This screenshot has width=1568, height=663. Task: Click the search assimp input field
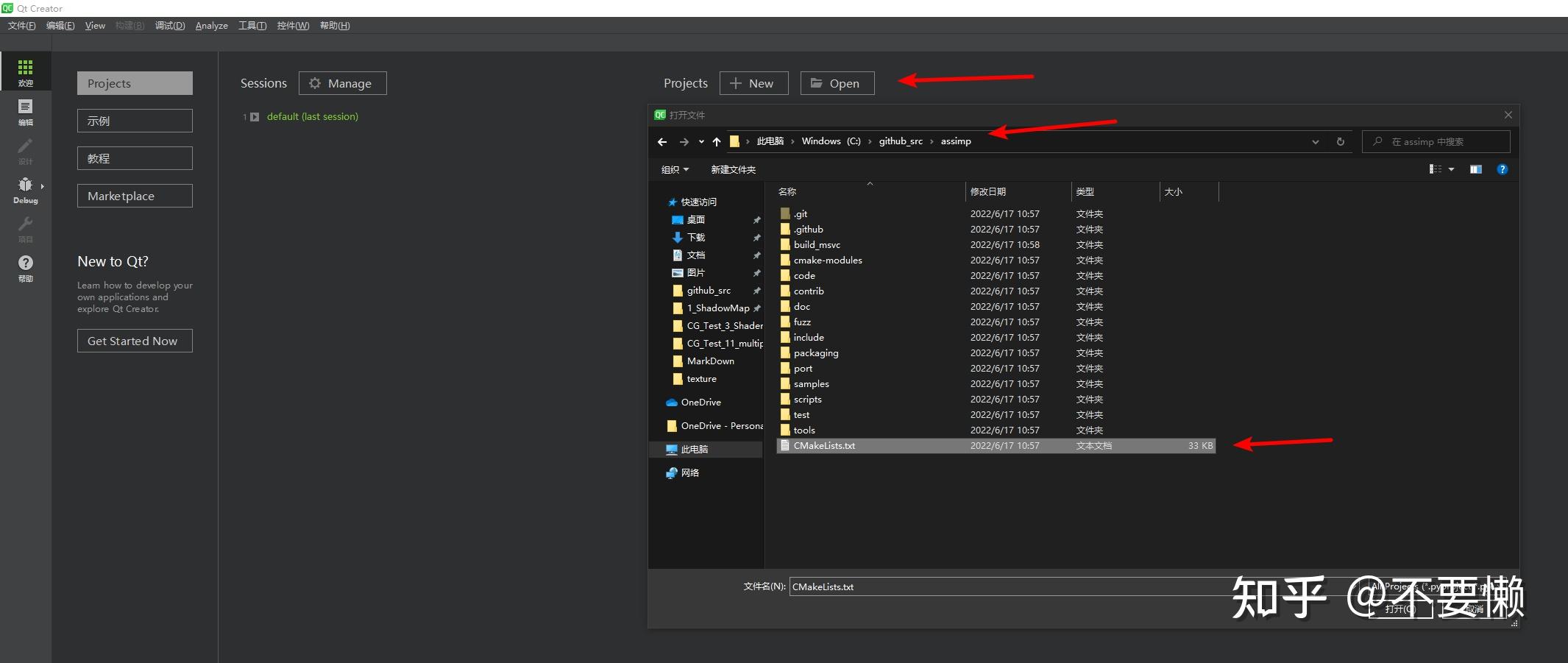pos(1436,141)
